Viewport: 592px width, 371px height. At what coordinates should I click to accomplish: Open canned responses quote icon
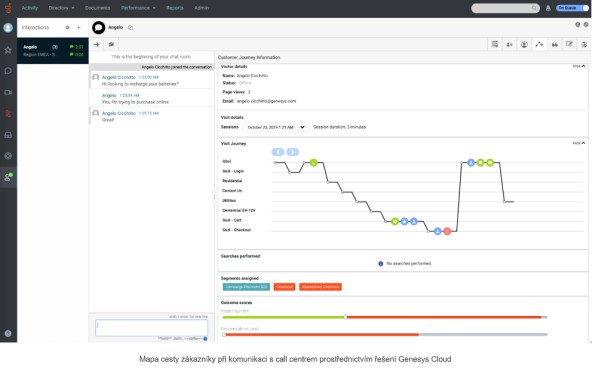click(555, 44)
